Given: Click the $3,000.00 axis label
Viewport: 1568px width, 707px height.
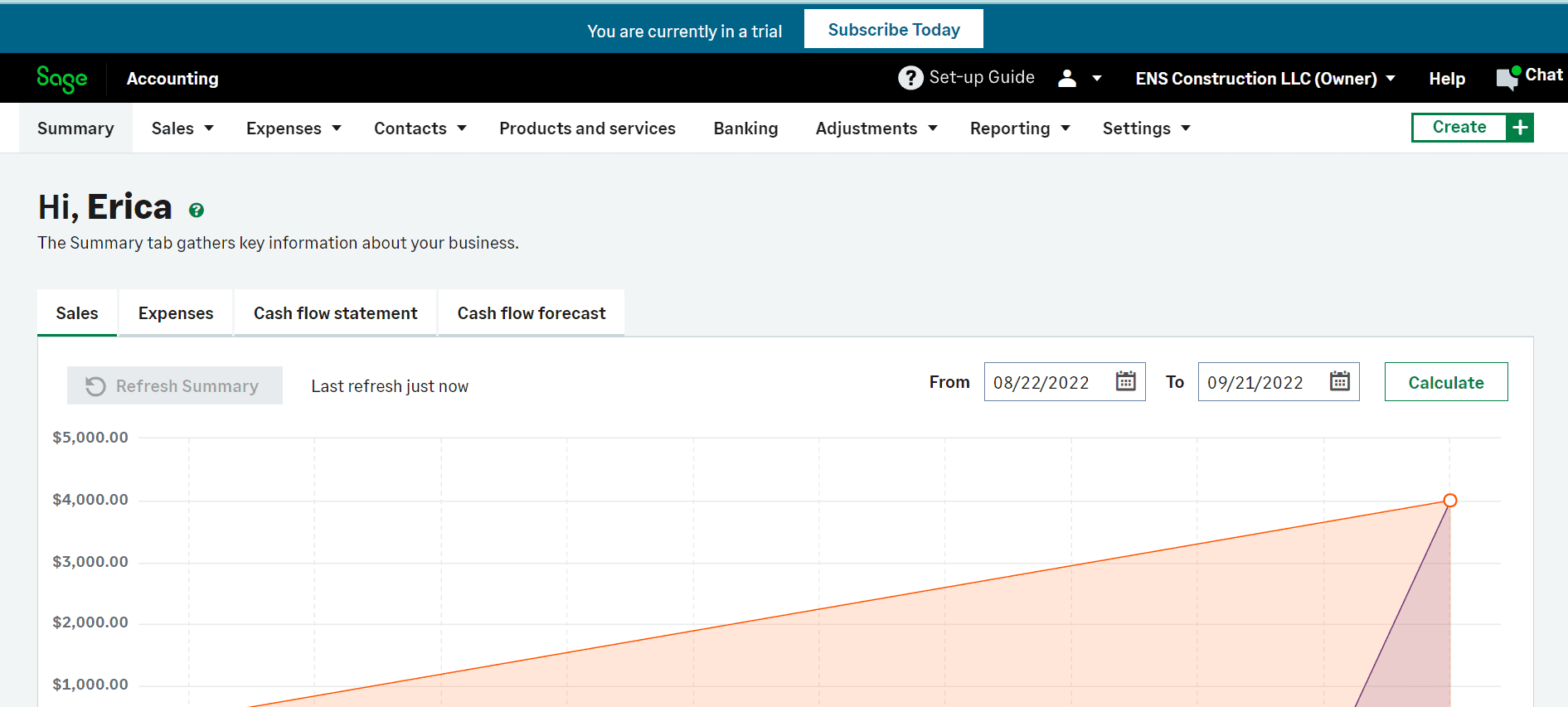Looking at the screenshot, I should [x=90, y=562].
